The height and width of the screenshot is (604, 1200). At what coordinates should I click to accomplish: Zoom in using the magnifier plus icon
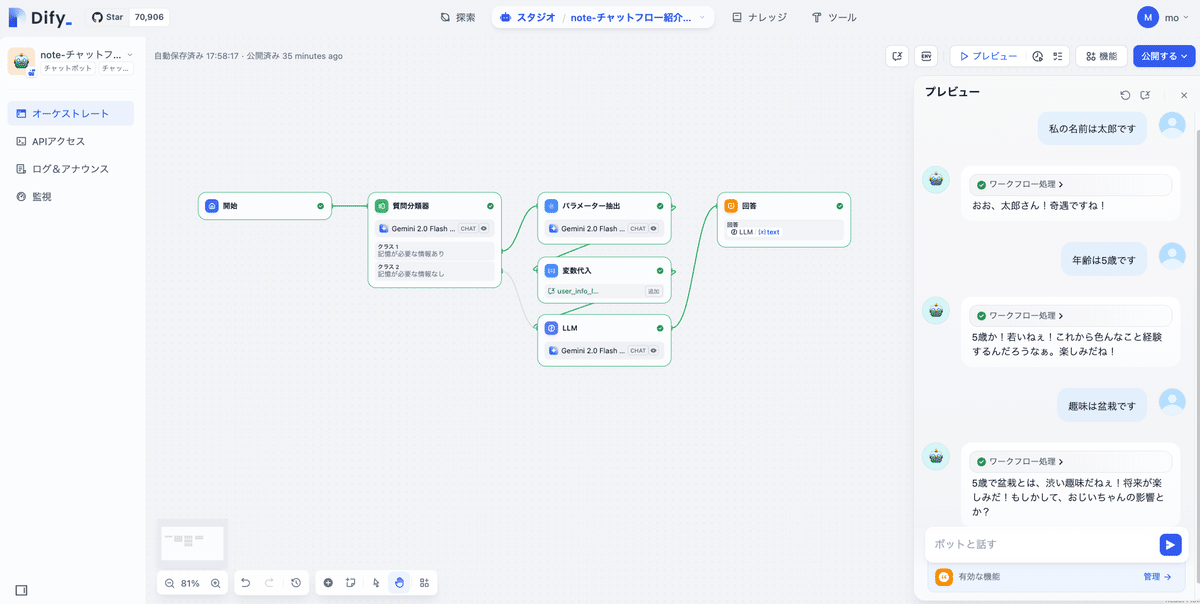click(215, 582)
